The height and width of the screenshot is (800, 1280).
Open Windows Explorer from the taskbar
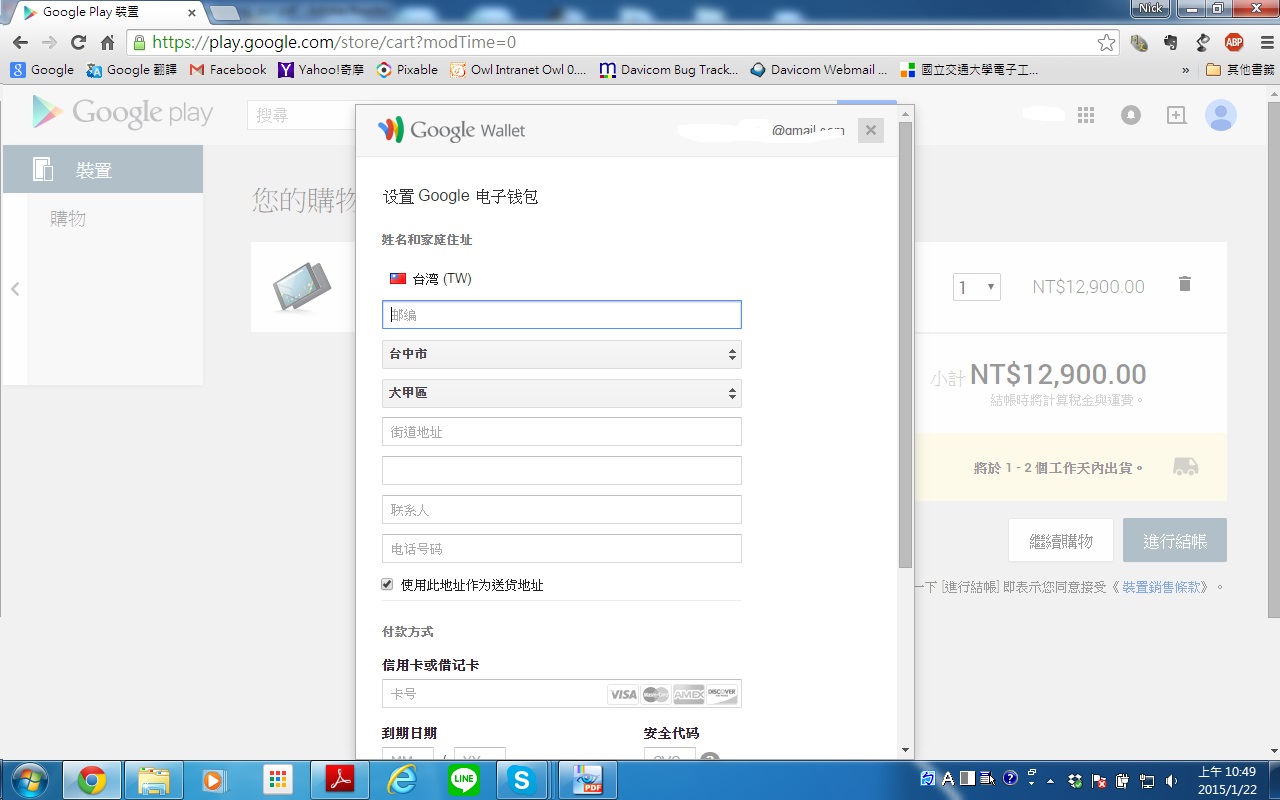[x=153, y=780]
